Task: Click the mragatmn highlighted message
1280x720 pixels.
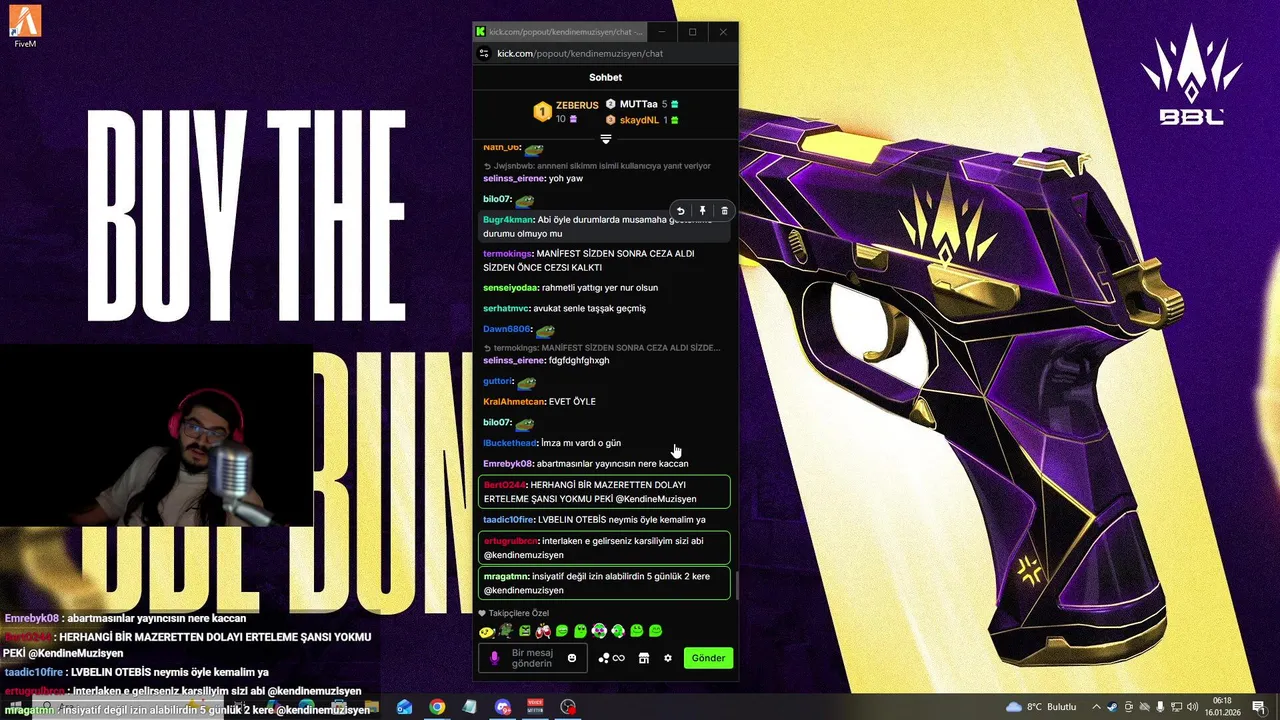Action: [604, 583]
